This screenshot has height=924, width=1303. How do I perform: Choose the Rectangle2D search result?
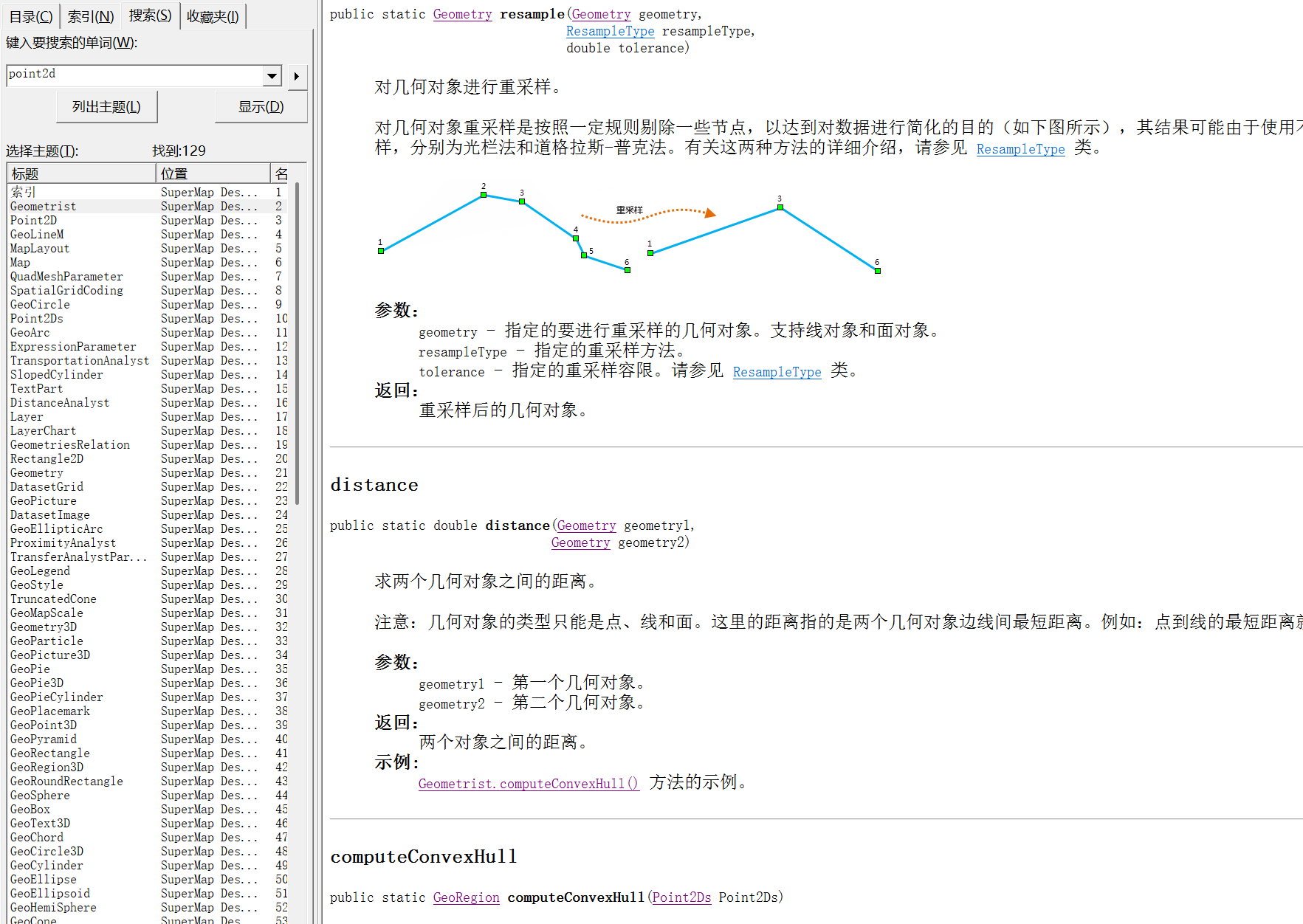[47, 458]
